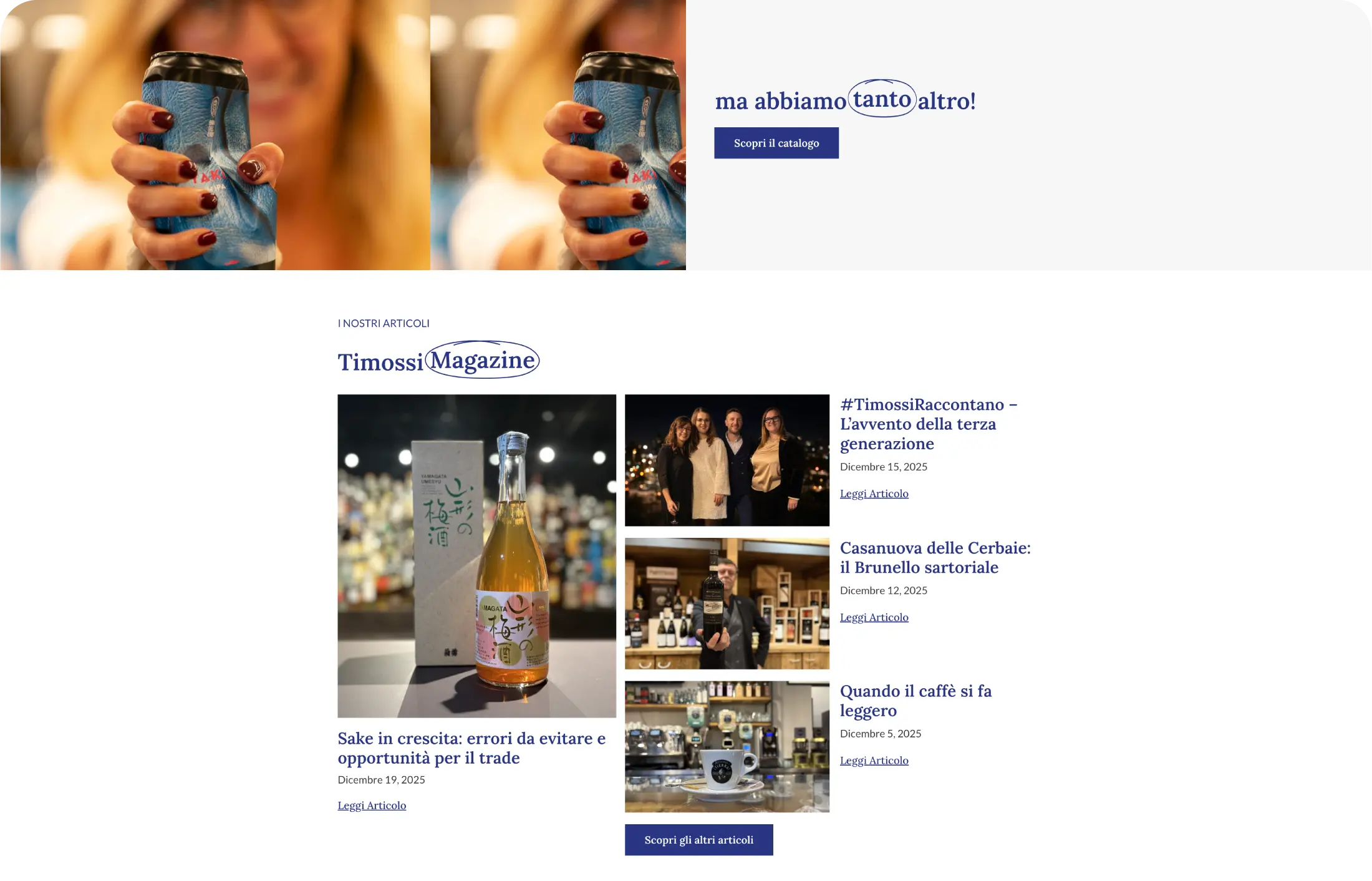
Task: Click the first beer can hero image
Action: pos(215,135)
